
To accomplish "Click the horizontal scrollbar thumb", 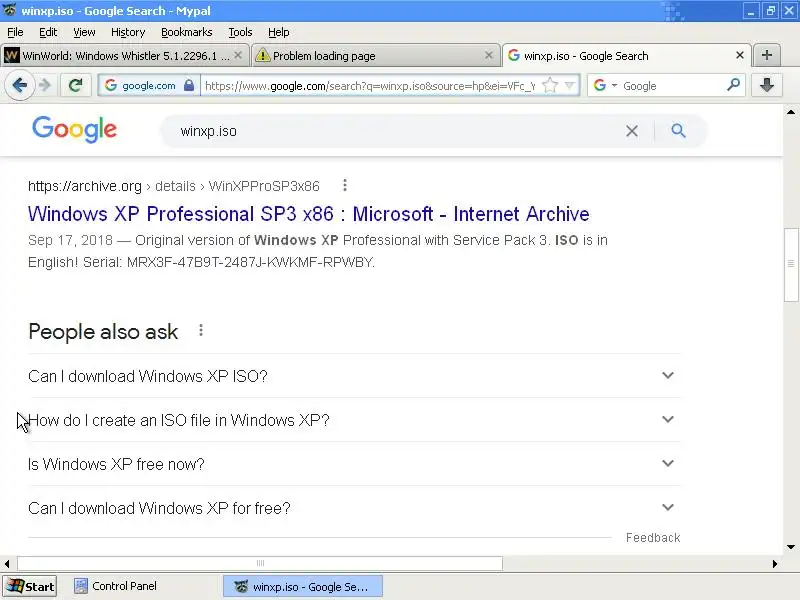I will 260,563.
